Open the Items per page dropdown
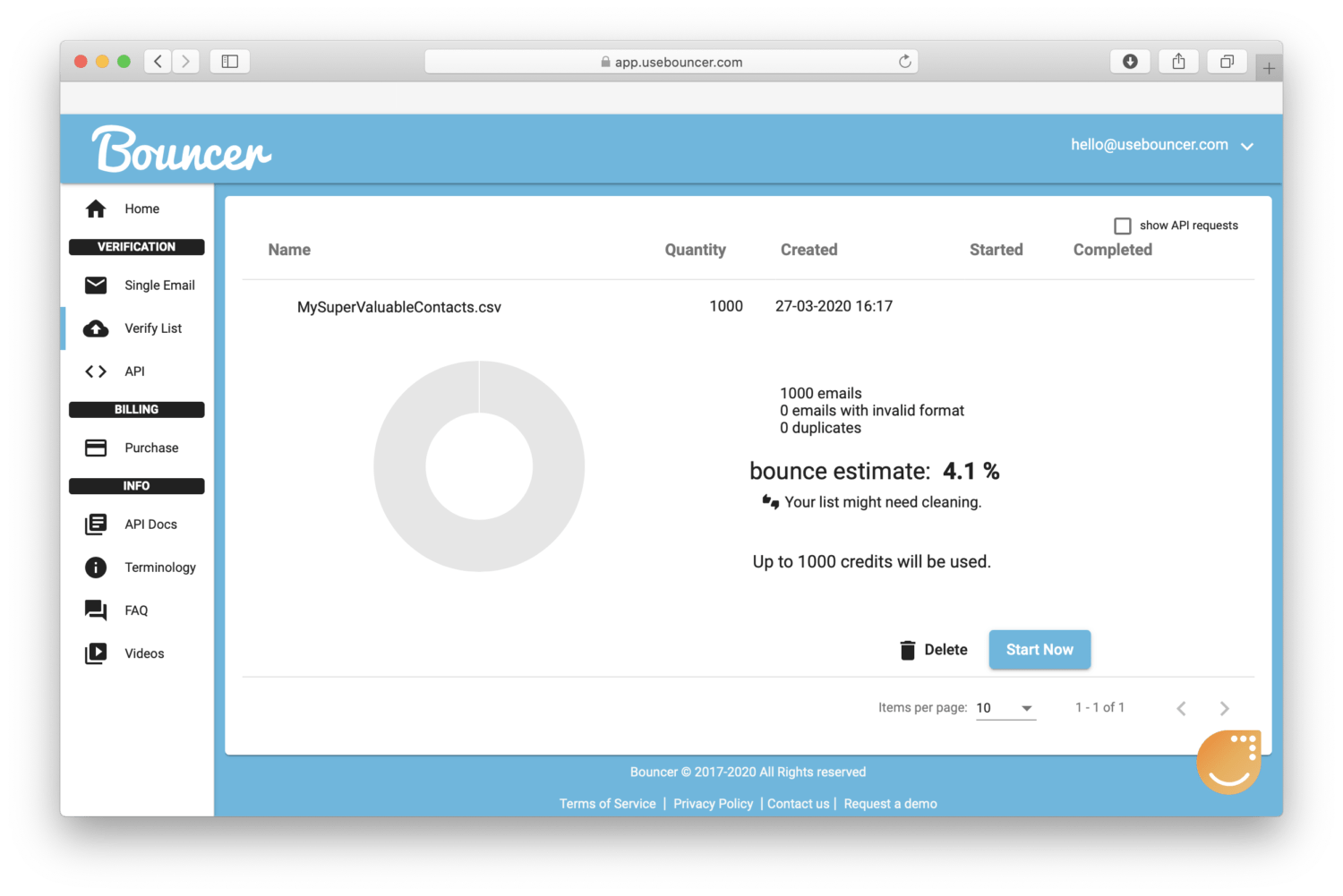1343x896 pixels. (x=1005, y=707)
